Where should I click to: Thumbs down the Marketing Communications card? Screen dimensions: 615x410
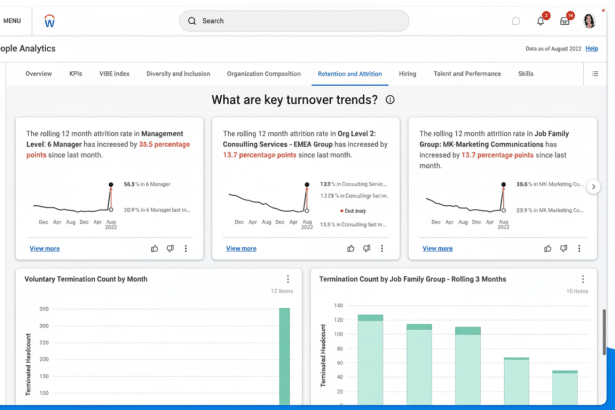[x=564, y=248]
